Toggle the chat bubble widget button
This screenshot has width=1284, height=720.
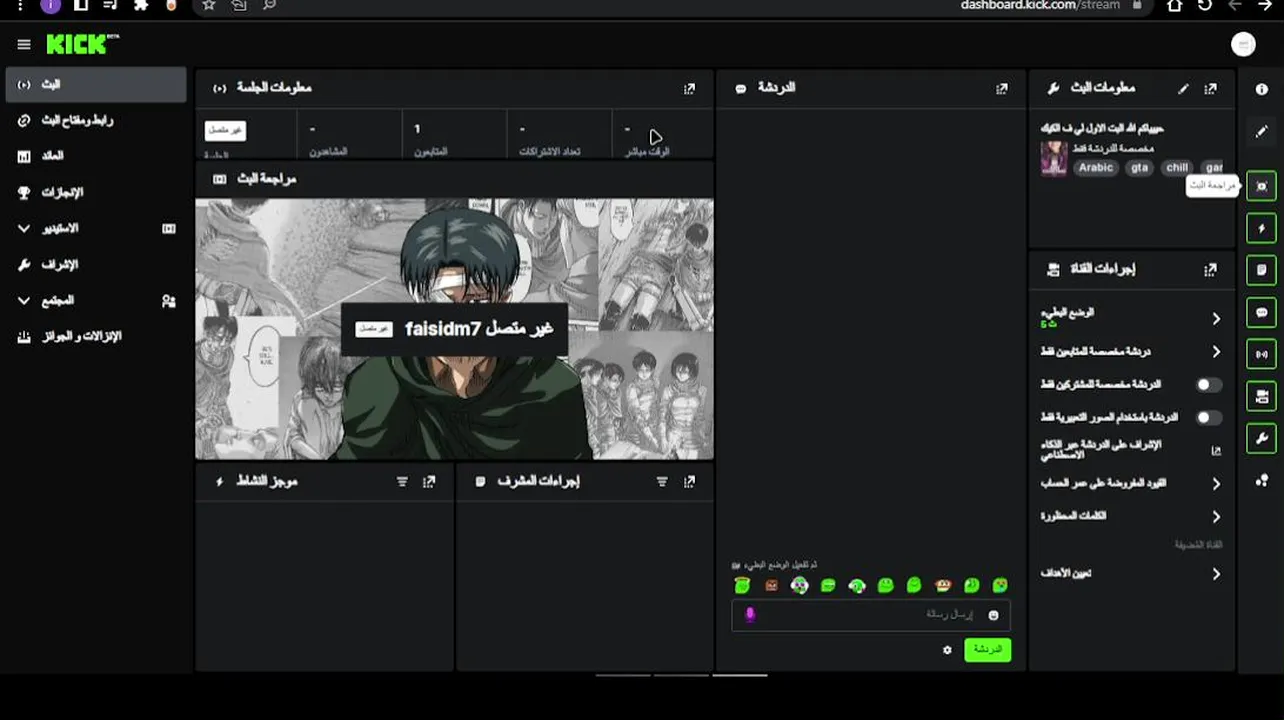pos(1262,312)
